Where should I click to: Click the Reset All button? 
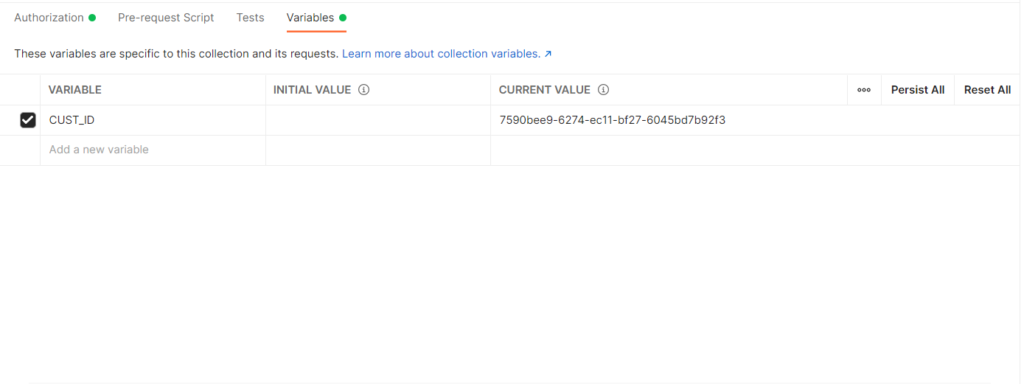(x=987, y=90)
